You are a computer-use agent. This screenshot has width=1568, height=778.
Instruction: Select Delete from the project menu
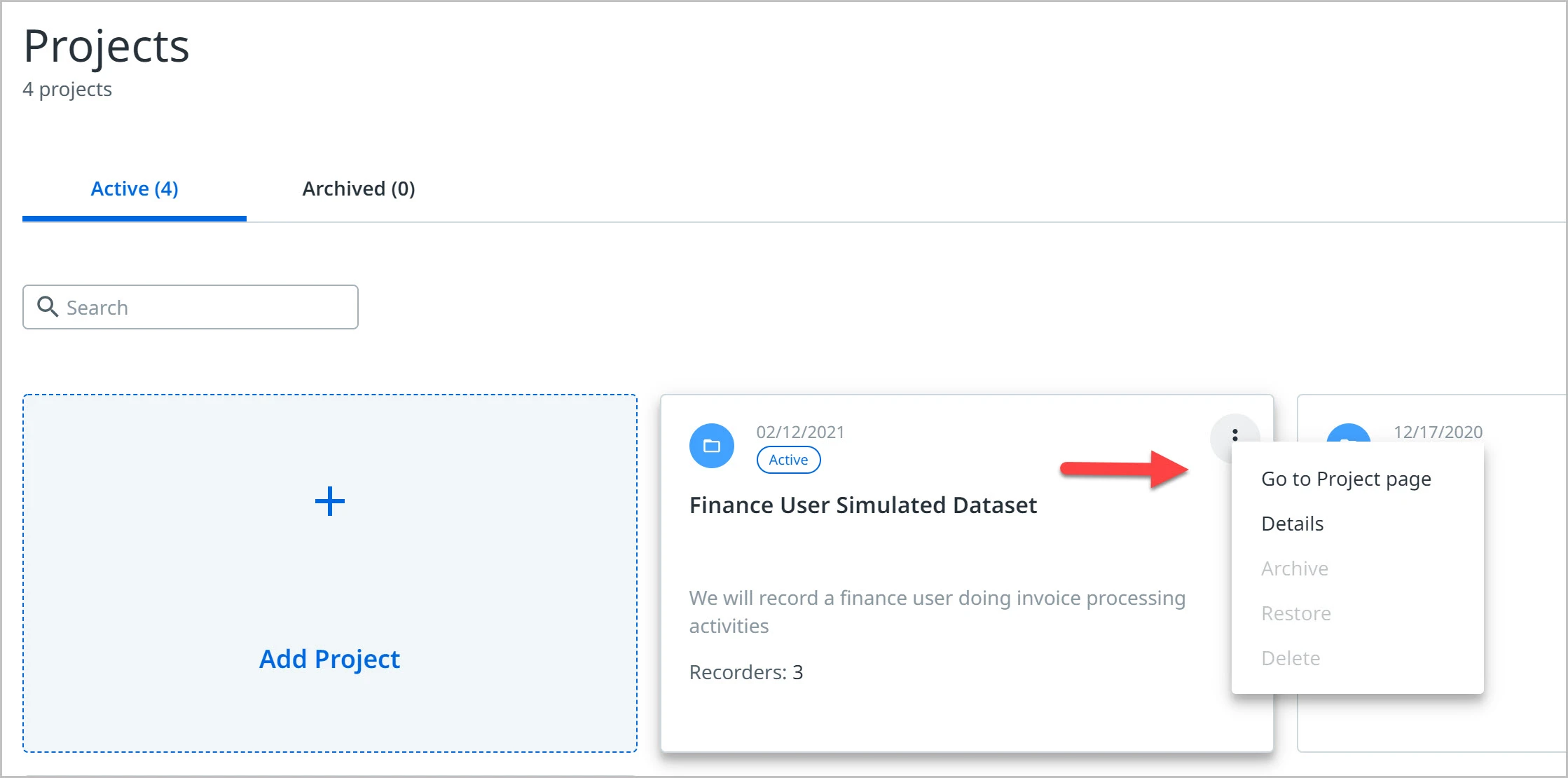coord(1290,658)
